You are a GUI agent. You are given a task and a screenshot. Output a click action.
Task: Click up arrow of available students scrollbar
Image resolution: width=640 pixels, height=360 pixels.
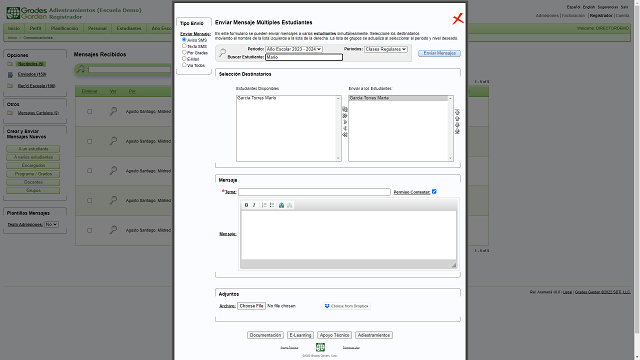coord(338,98)
